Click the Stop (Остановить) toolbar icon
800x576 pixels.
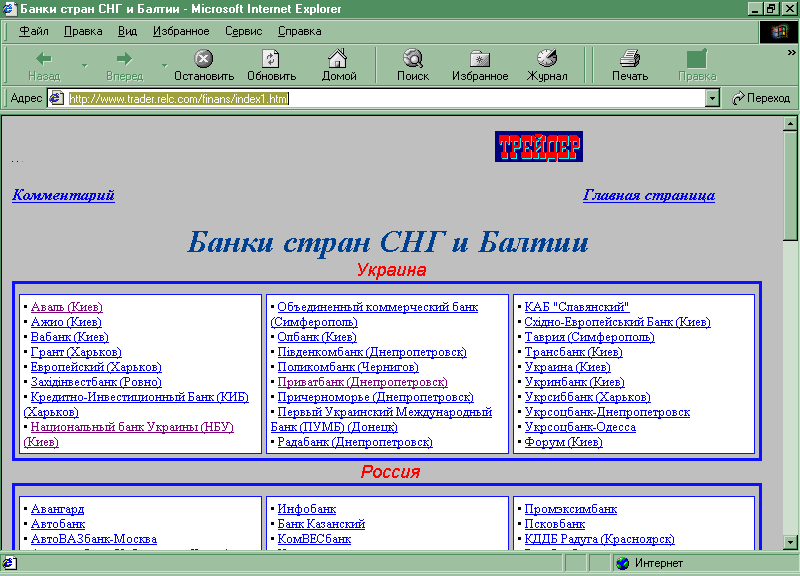(x=203, y=59)
